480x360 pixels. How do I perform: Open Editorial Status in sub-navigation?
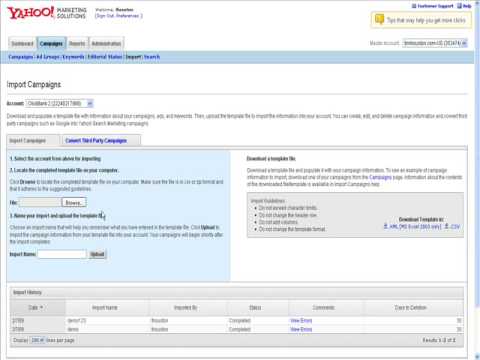click(105, 57)
